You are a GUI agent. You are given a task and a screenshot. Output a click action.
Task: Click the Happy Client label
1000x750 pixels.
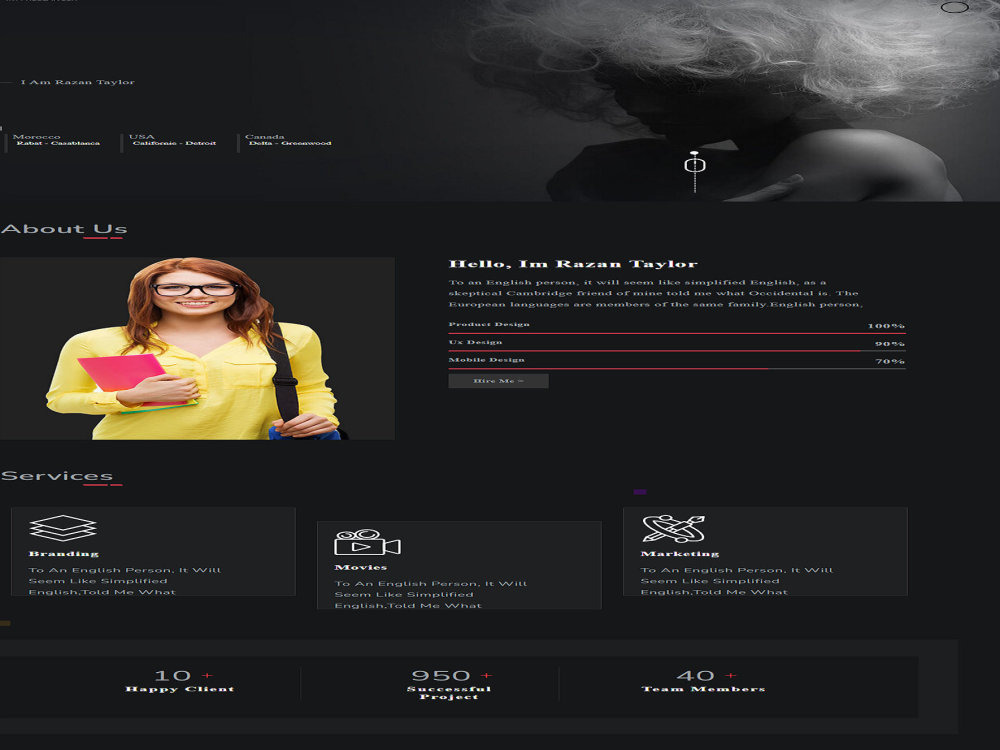(180, 689)
